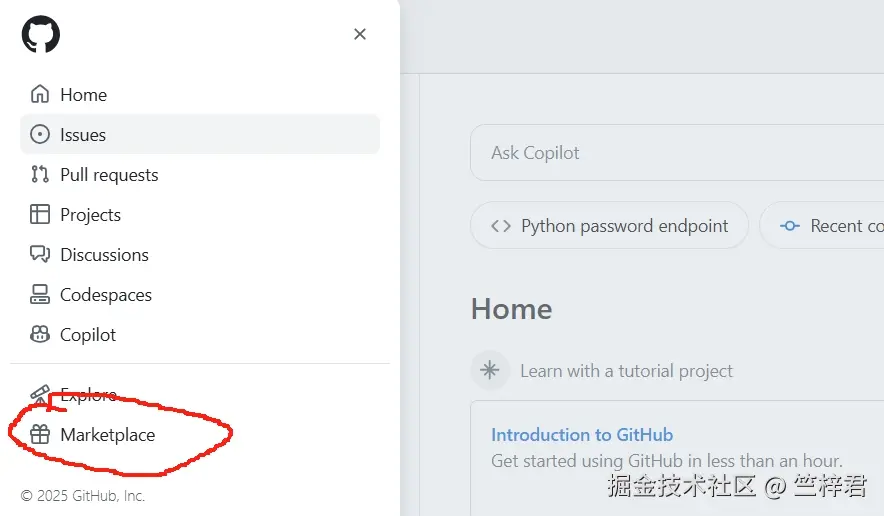884x516 pixels.
Task: Click the Python password endpoint suggestion
Action: coord(609,226)
